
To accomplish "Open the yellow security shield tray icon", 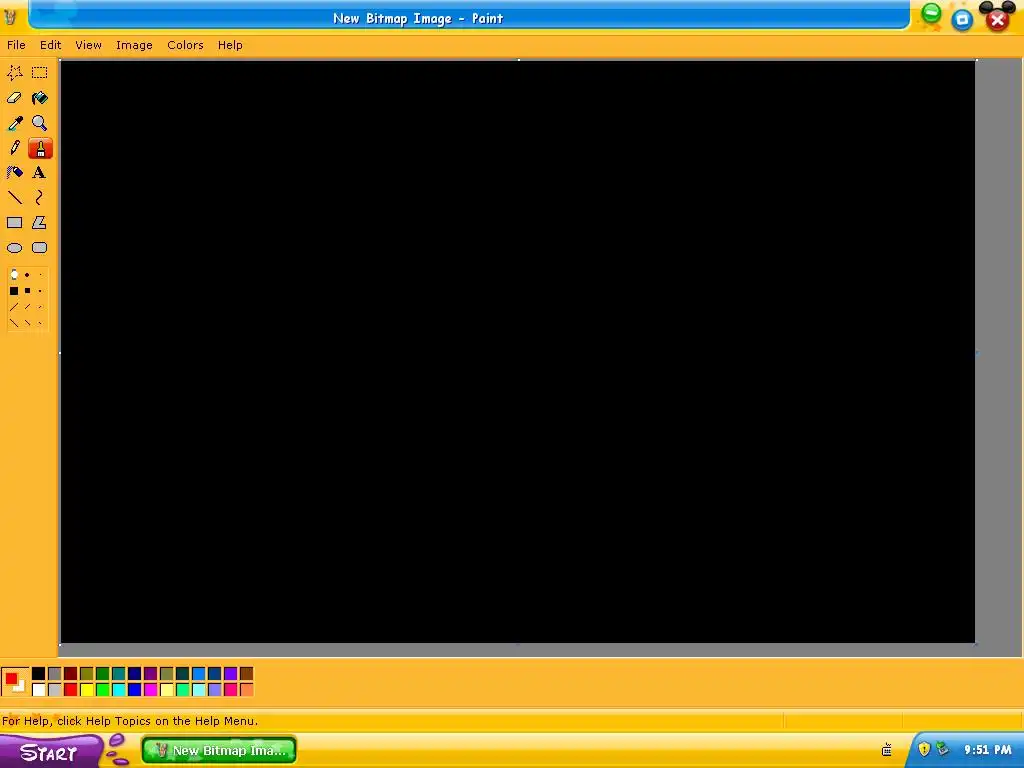I will pos(924,749).
